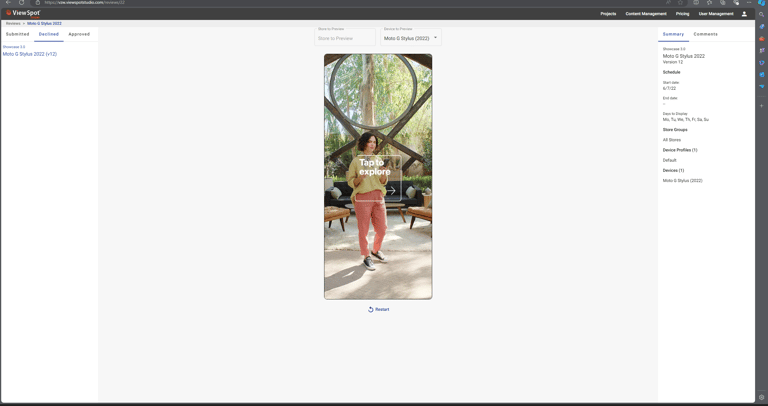Open the Projects menu
This screenshot has width=768, height=406.
(x=608, y=14)
